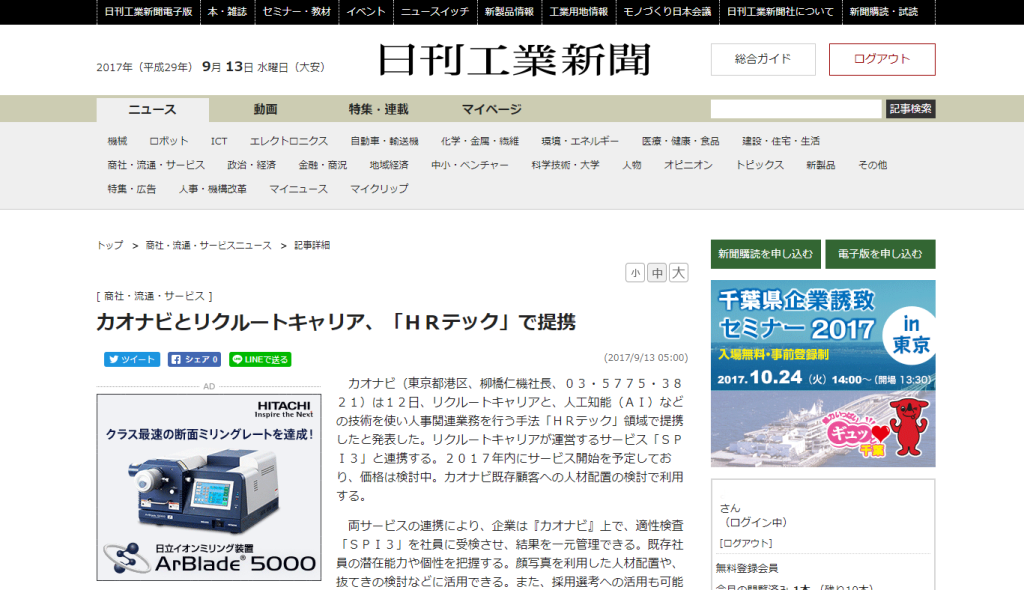Open the 総合ガイド button
The width and height of the screenshot is (1024, 590).
tap(763, 59)
